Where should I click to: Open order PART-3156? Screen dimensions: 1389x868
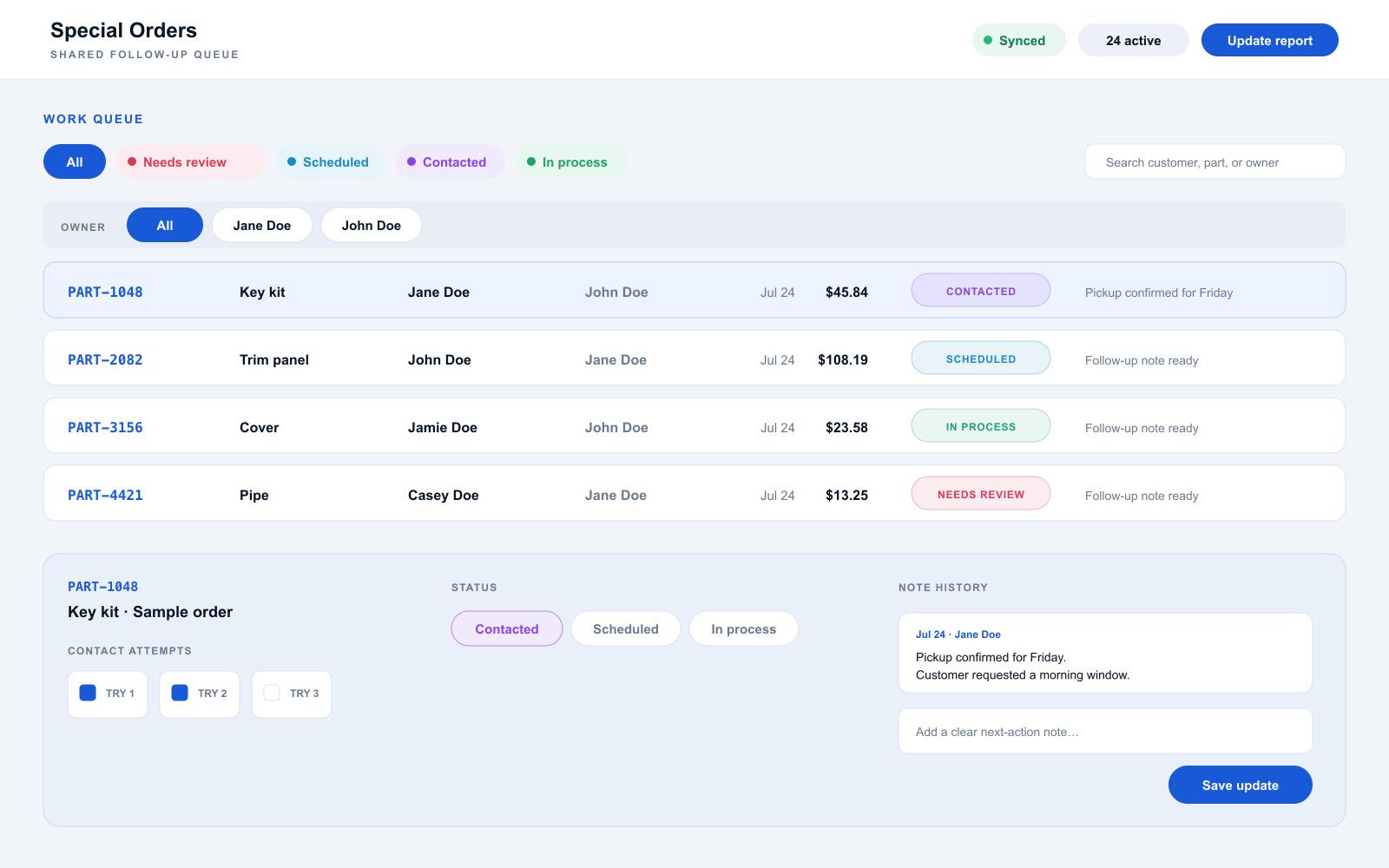[x=694, y=425]
